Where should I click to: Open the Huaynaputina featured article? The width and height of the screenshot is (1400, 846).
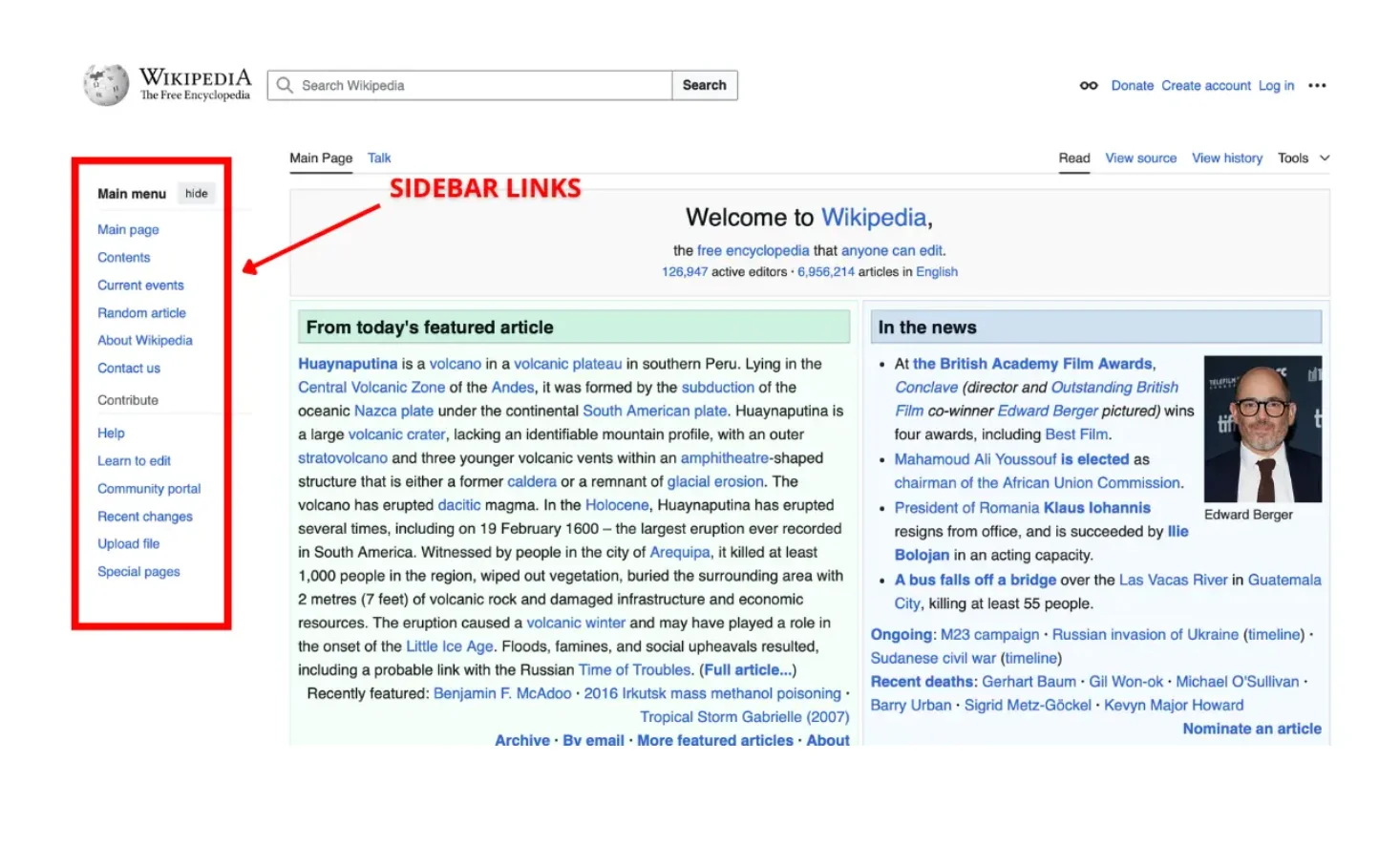(347, 363)
